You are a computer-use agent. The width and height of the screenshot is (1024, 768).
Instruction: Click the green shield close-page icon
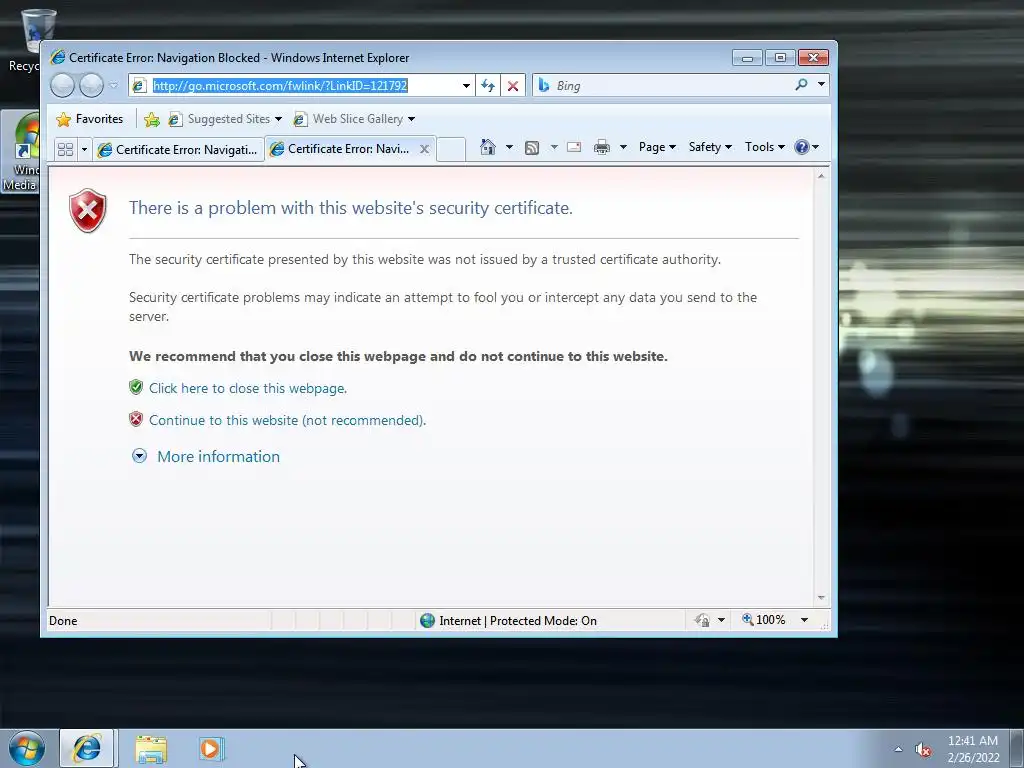(x=136, y=387)
